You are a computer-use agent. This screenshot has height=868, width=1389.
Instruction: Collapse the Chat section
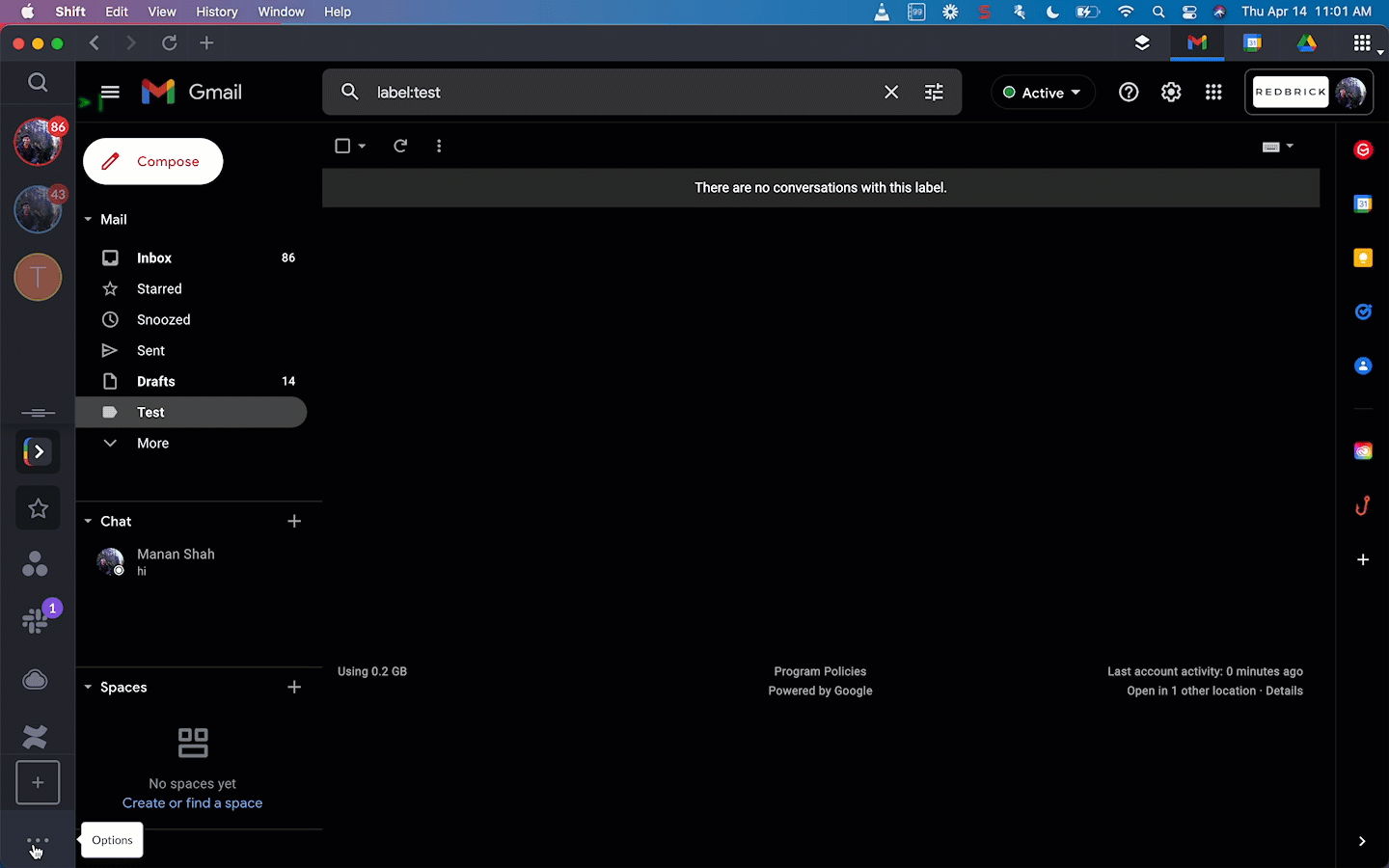[88, 522]
